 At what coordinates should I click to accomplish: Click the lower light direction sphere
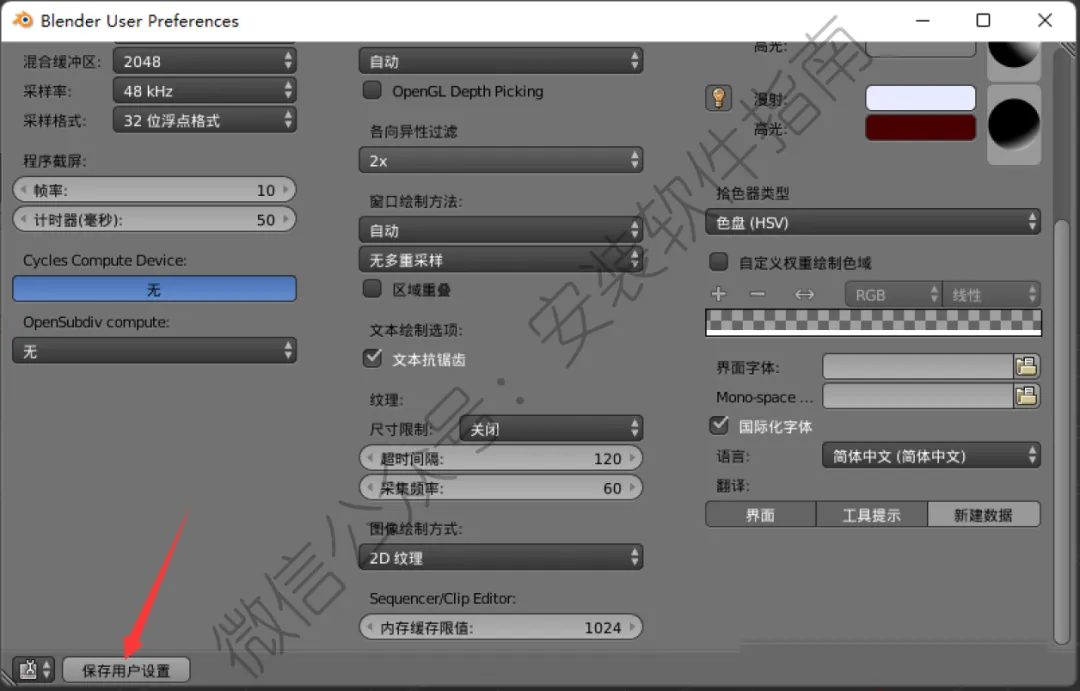(1013, 125)
